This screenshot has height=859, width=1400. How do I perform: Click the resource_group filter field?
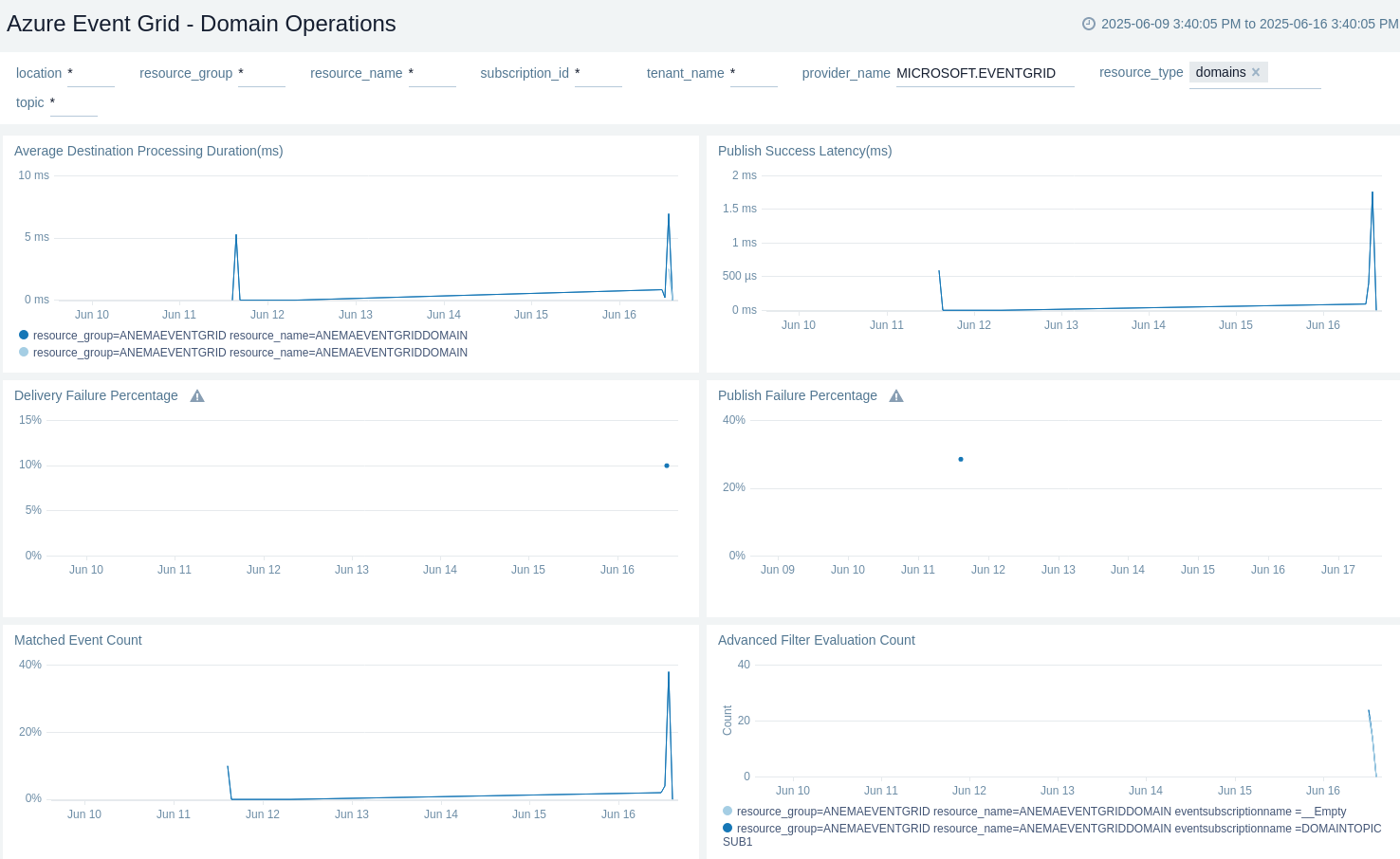coord(262,73)
